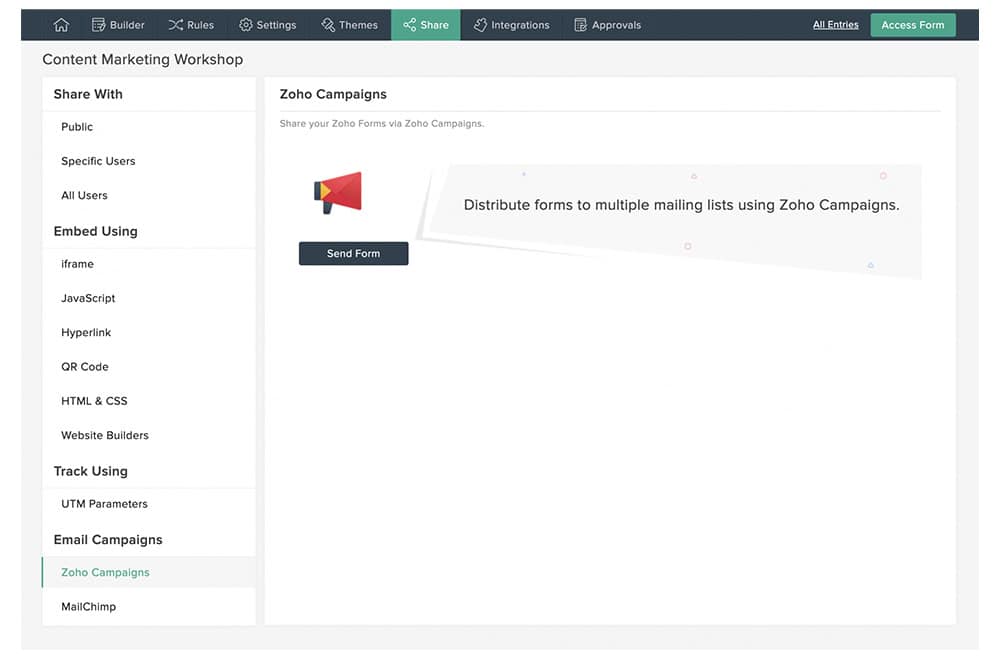The image size is (1000, 658).
Task: Click the Embed Using section heading
Action: pyautogui.click(x=96, y=231)
